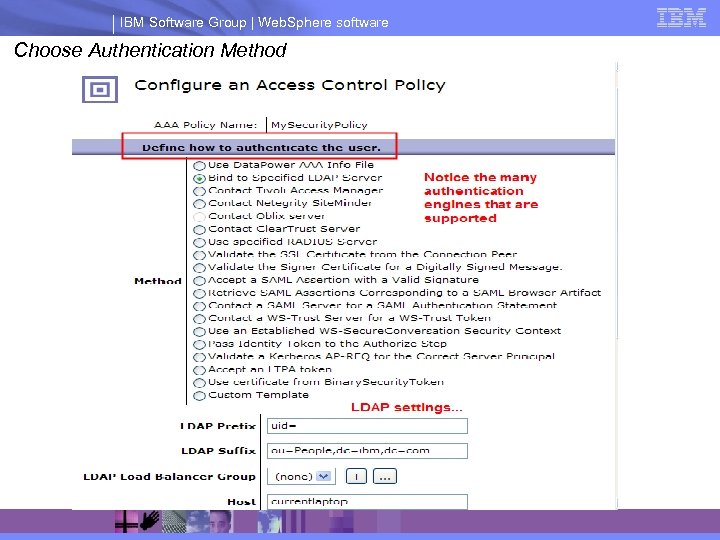Choose the Custom Template radio option

(x=199, y=395)
